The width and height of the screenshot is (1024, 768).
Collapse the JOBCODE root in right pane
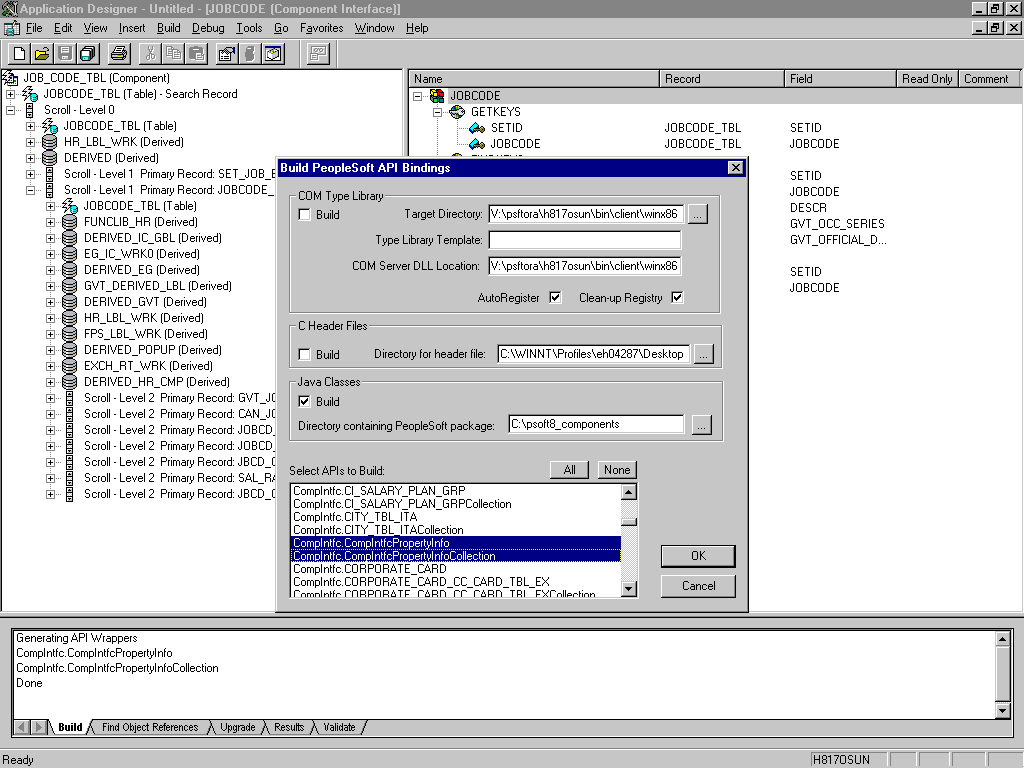417,96
